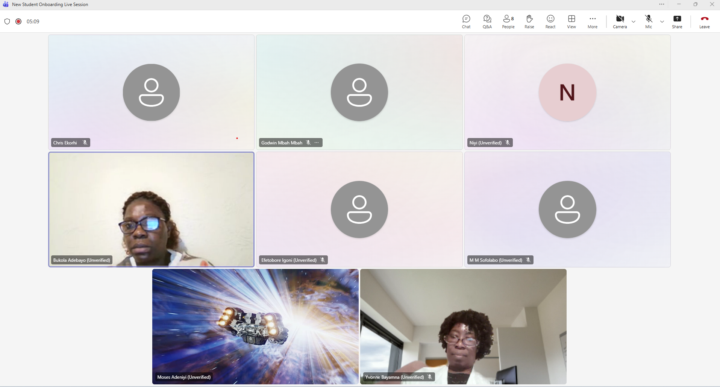Viewport: 720px width, 387px height.
Task: Click the Niyi (Unverified) name label
Action: tap(485, 143)
